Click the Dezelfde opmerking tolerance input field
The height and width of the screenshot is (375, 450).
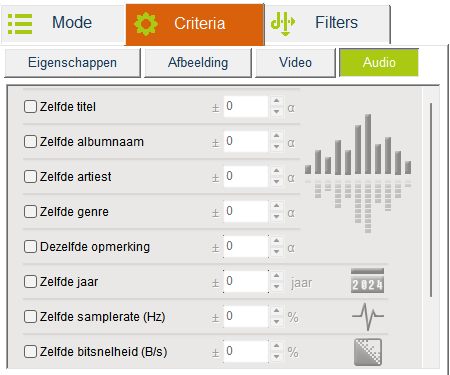coord(246,247)
